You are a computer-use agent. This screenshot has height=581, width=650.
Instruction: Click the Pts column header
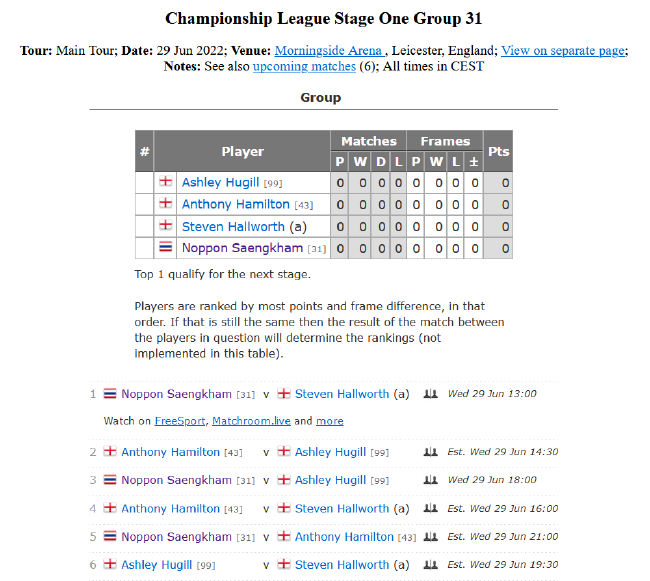pyautogui.click(x=498, y=151)
